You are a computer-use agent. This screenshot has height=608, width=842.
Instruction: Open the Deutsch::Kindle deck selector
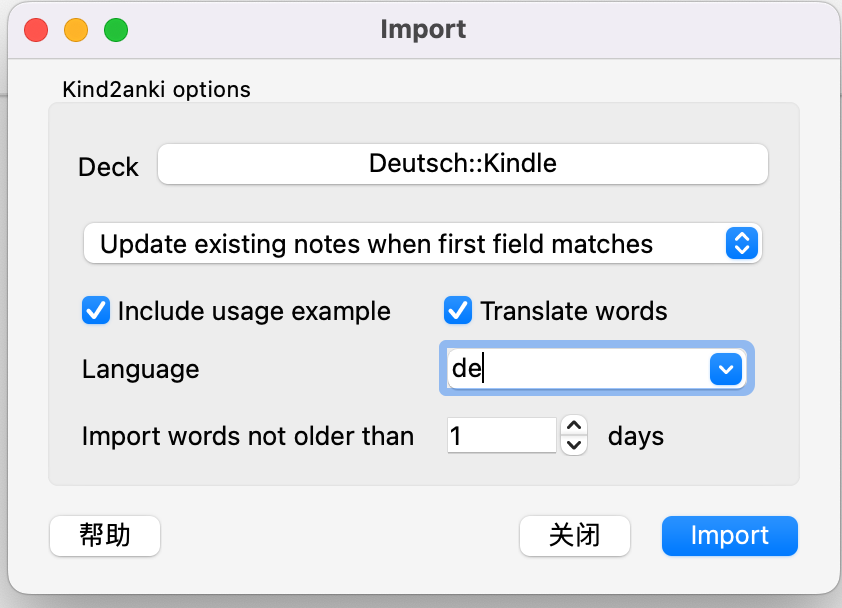pos(462,164)
